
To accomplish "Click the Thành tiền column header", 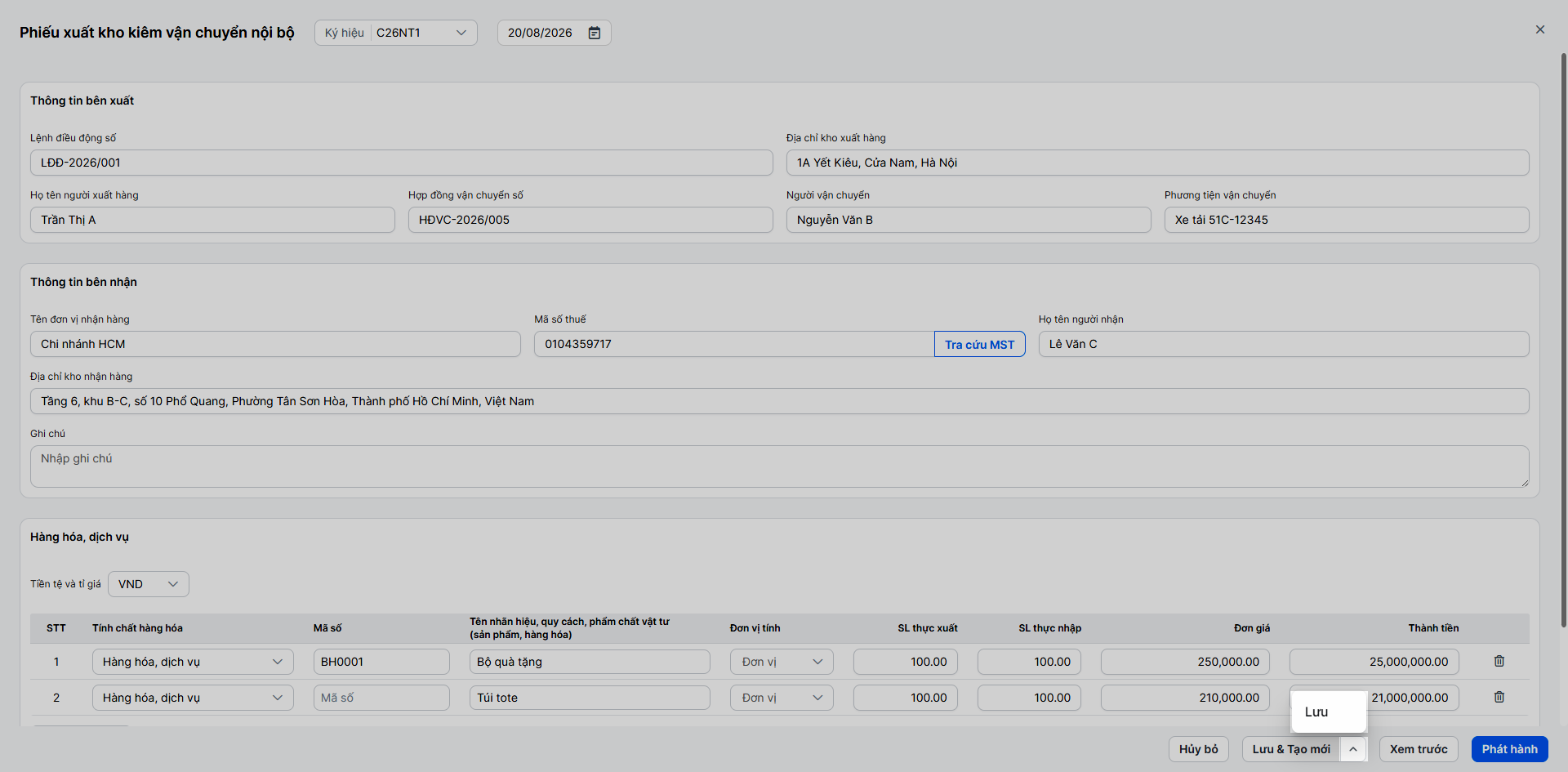I will [1433, 628].
